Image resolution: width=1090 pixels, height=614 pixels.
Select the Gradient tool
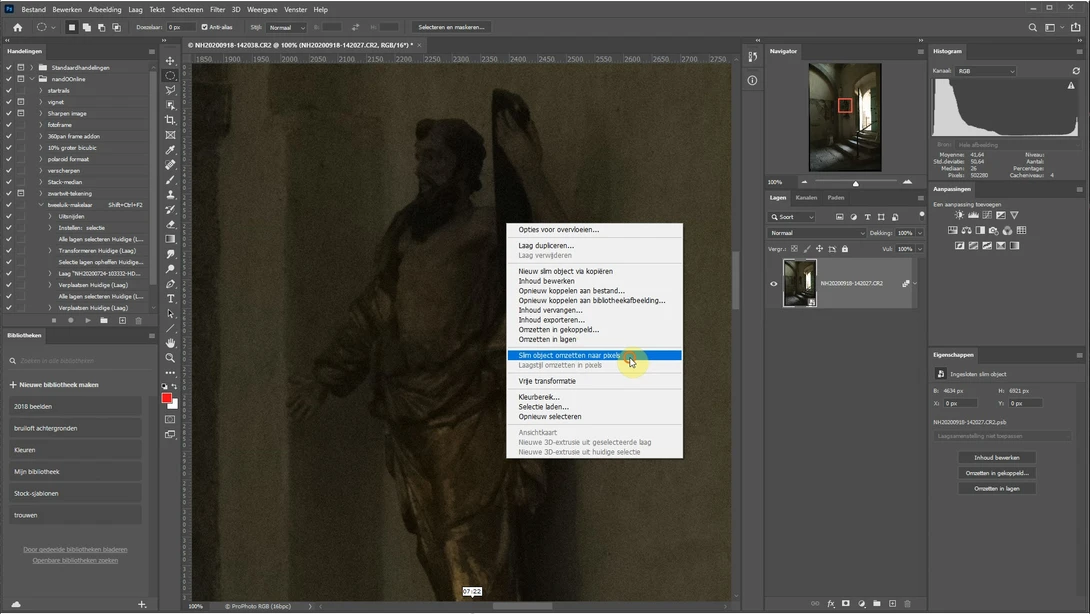170,239
